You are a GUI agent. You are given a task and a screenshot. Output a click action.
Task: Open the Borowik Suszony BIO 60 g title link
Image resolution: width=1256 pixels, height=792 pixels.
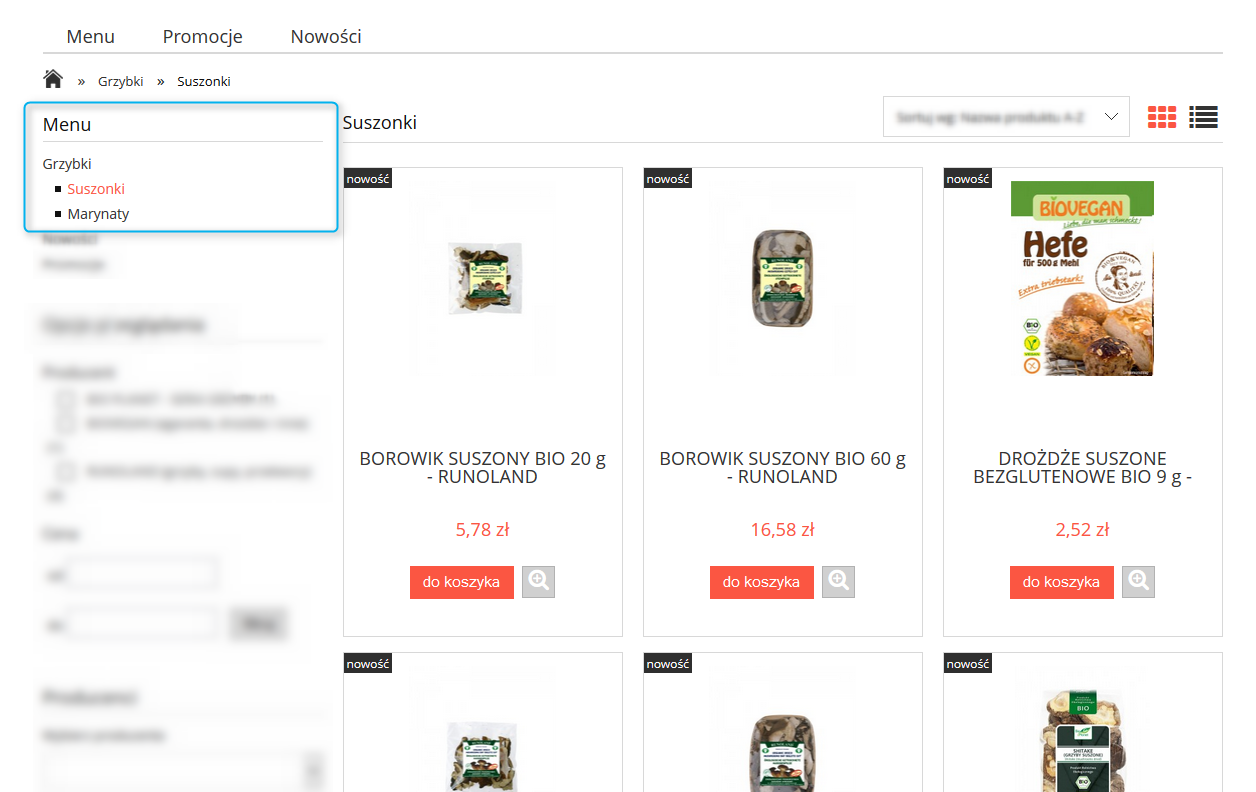783,468
